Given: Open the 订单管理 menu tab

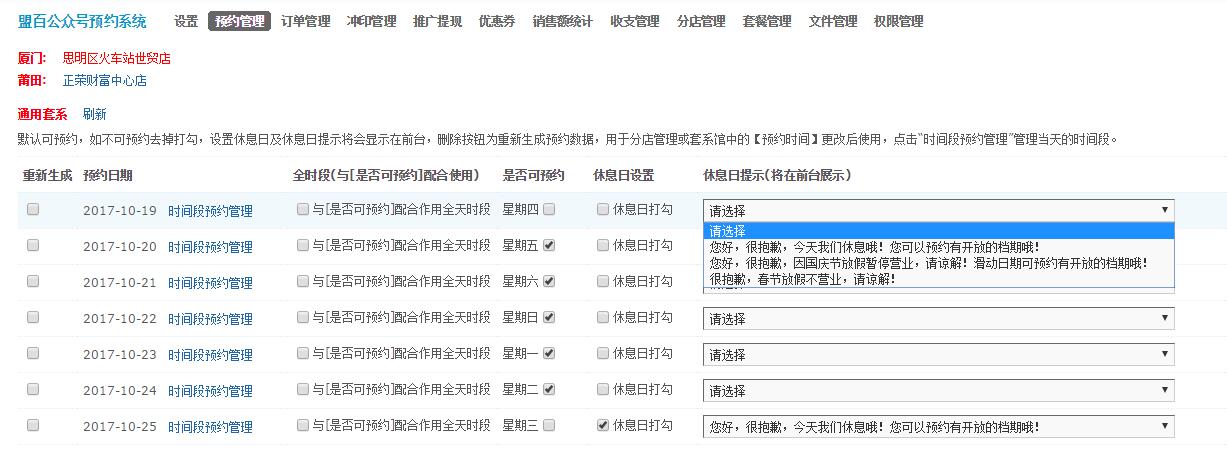Looking at the screenshot, I should (305, 21).
